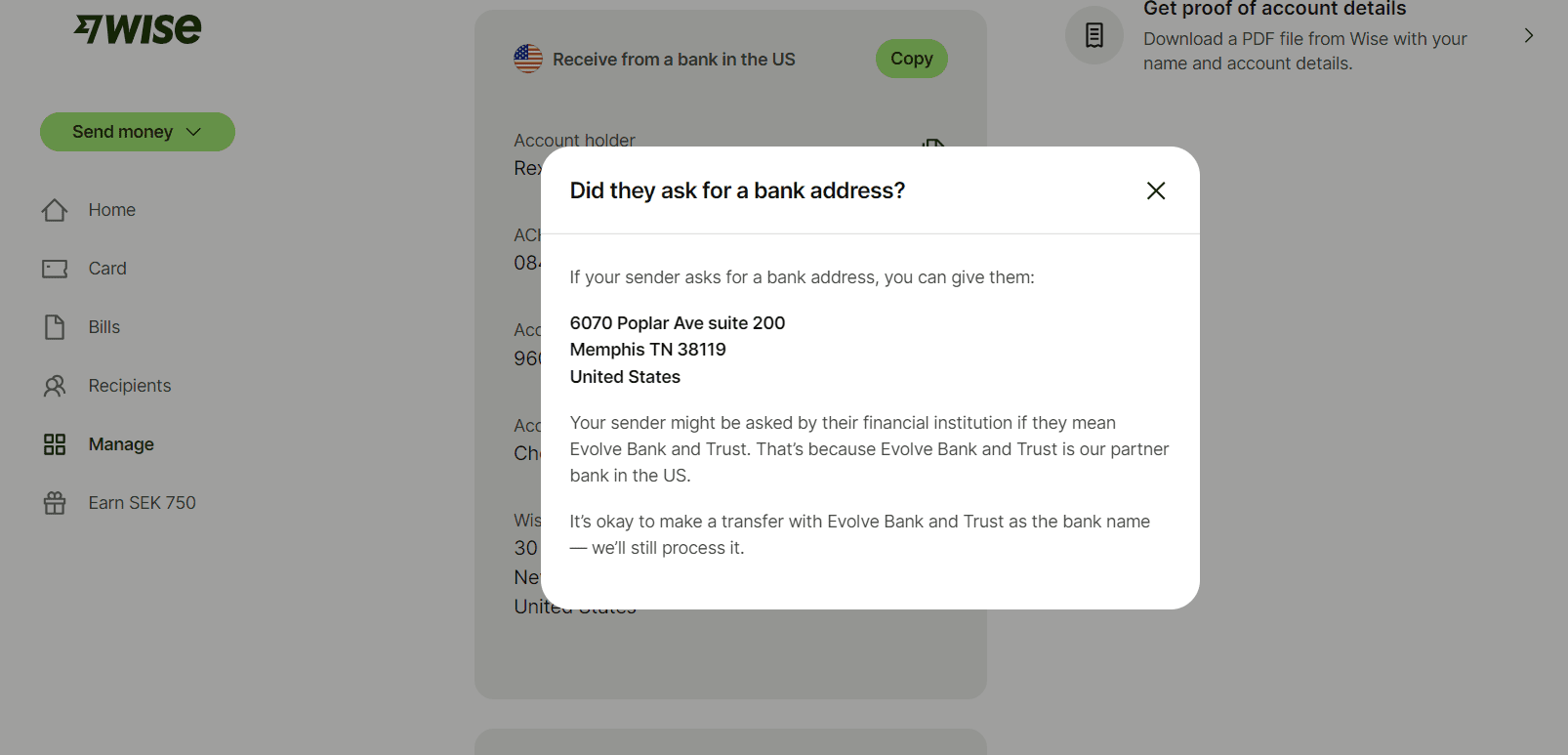Click the US flag icon

point(528,59)
